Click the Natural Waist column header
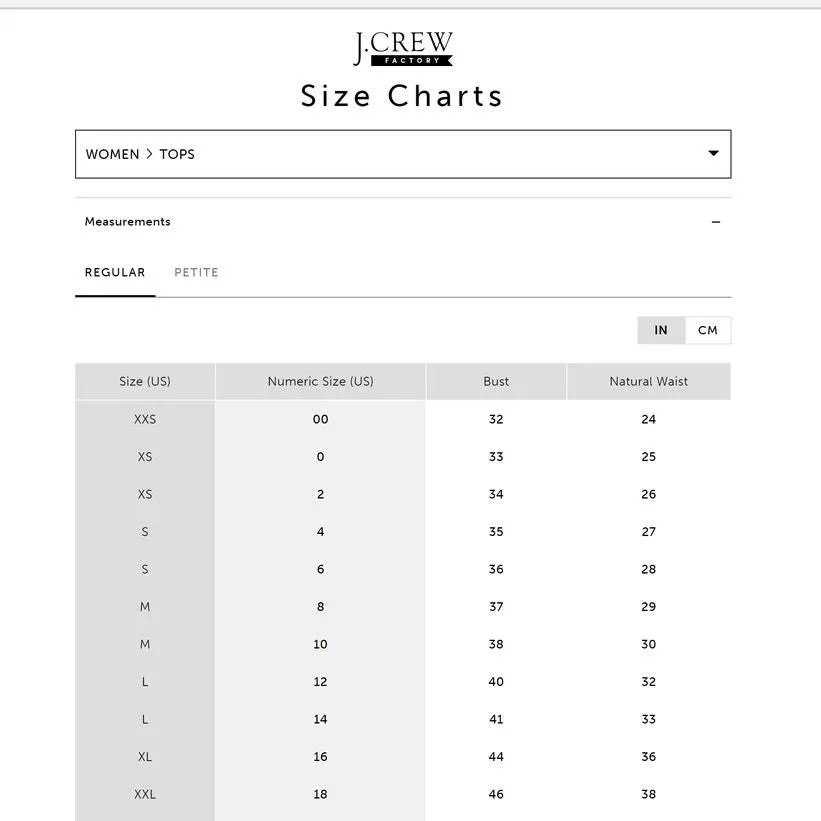 pyautogui.click(x=648, y=382)
